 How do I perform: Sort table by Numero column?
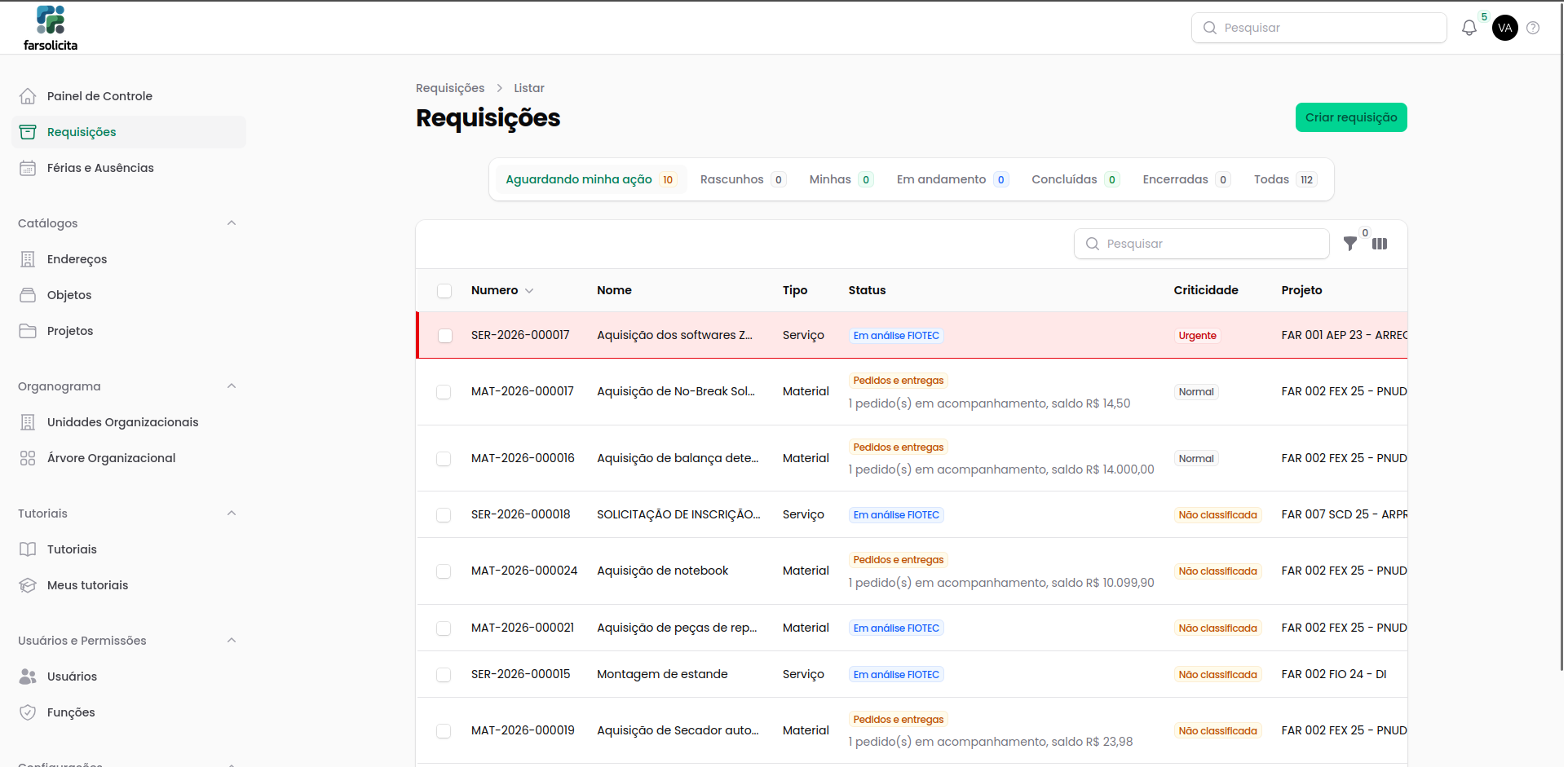click(x=501, y=290)
